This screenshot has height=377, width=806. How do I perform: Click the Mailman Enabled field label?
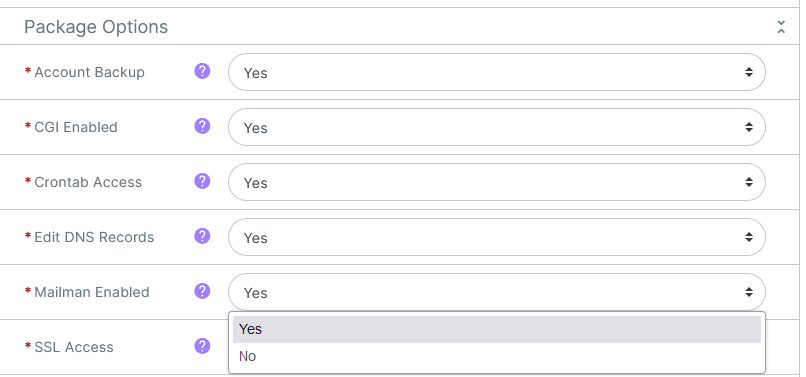coord(92,292)
